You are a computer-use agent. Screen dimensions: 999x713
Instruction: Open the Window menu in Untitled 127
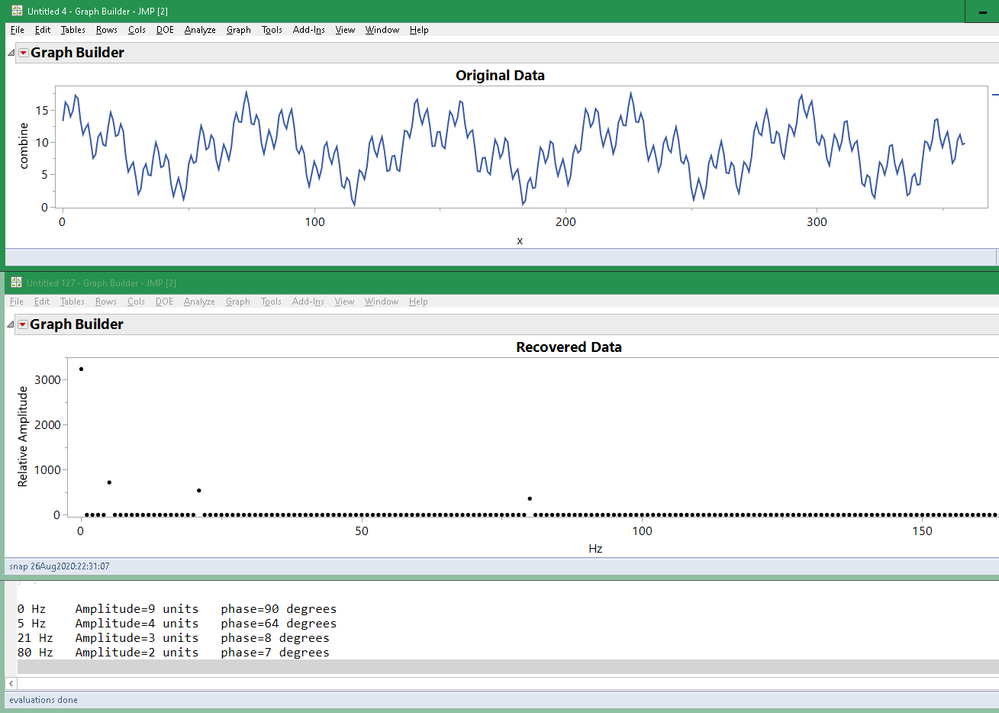click(x=381, y=301)
